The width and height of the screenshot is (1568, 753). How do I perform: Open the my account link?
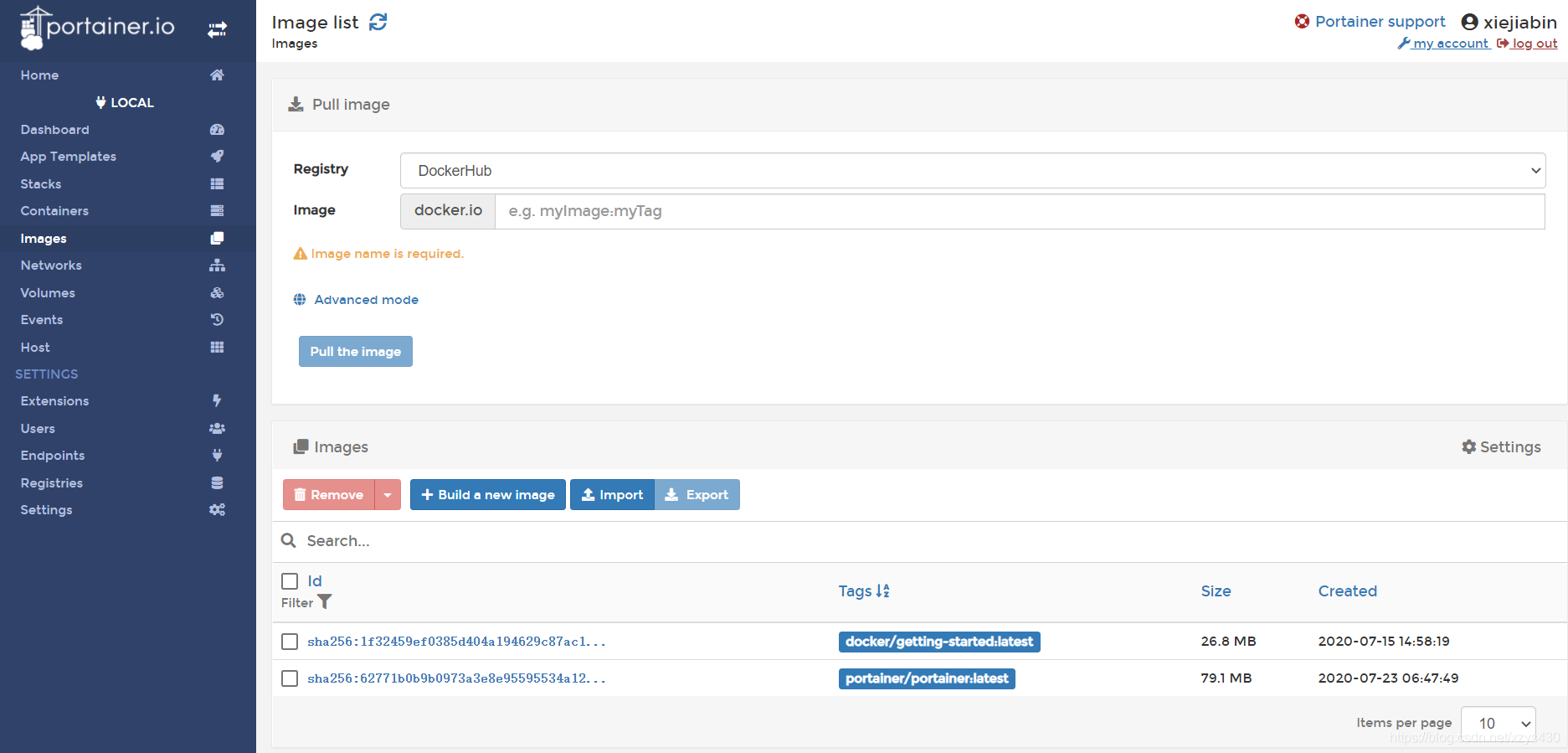pos(1451,44)
